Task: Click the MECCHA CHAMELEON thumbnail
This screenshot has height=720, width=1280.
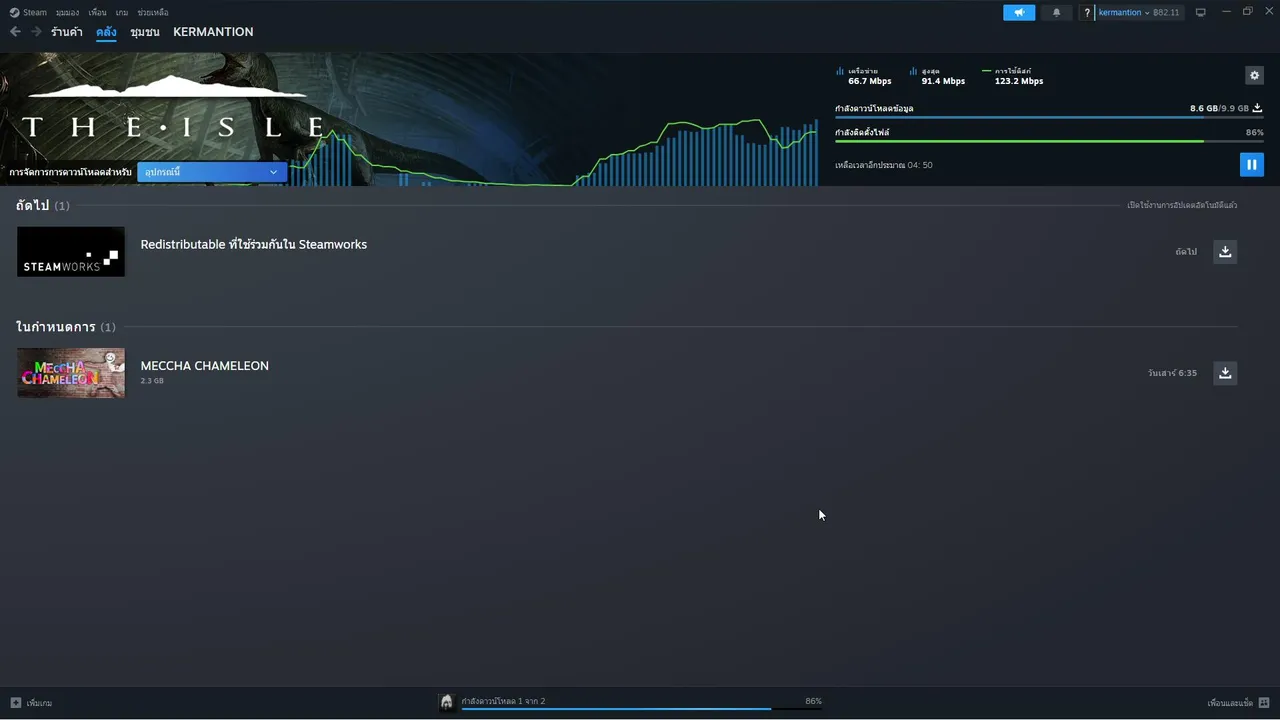Action: [71, 373]
